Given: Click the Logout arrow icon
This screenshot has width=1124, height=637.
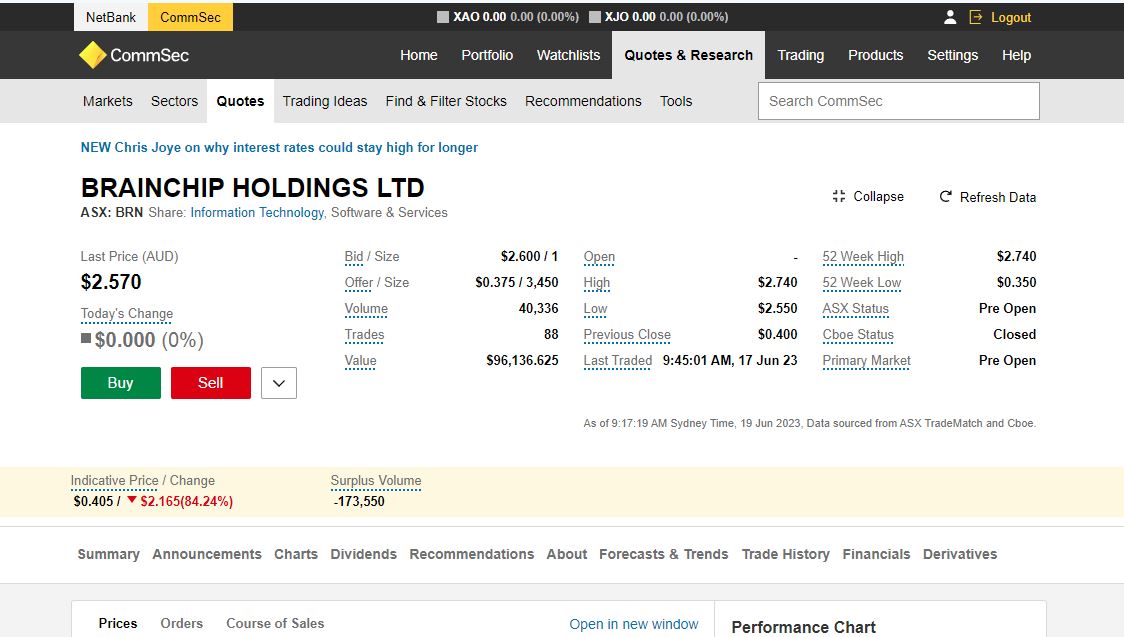Looking at the screenshot, I should tap(976, 17).
